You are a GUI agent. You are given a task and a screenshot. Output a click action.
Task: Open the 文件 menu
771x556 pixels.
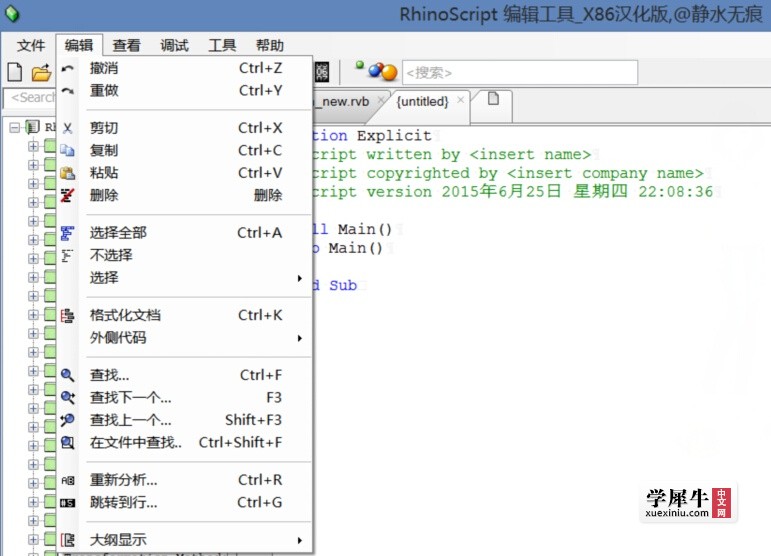pos(30,45)
